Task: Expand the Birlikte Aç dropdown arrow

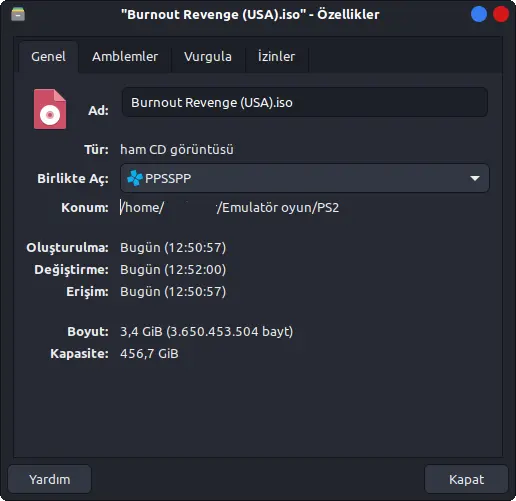Action: coord(475,178)
